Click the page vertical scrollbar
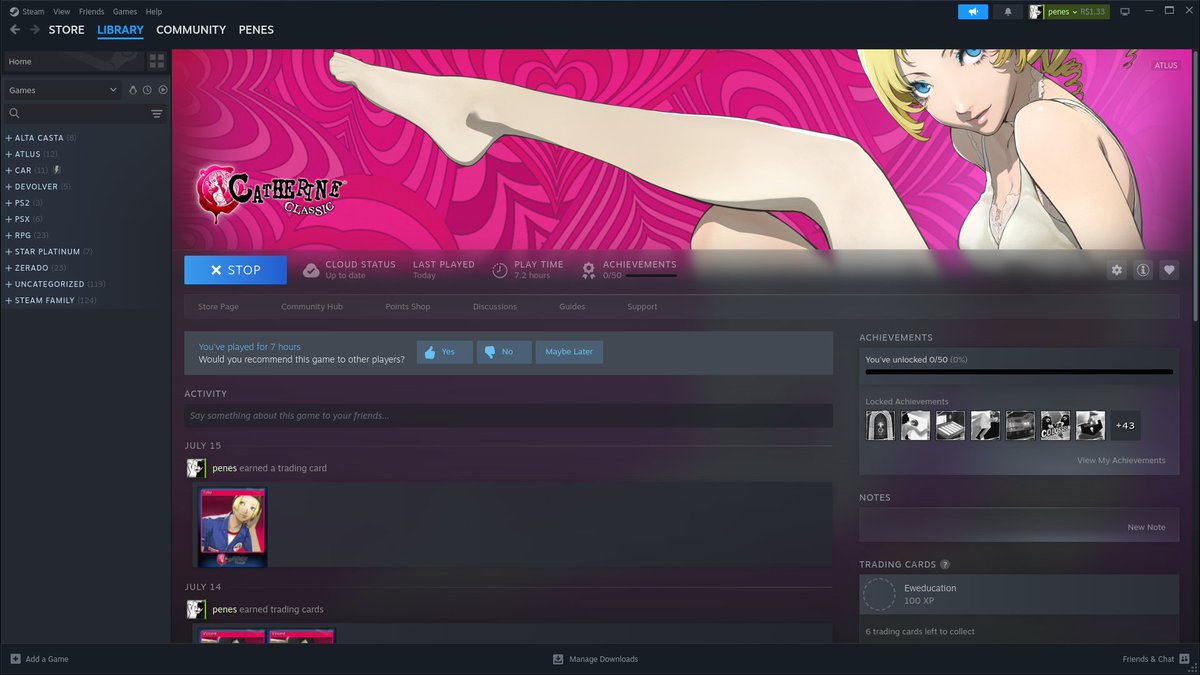This screenshot has width=1200, height=675. [1195, 185]
